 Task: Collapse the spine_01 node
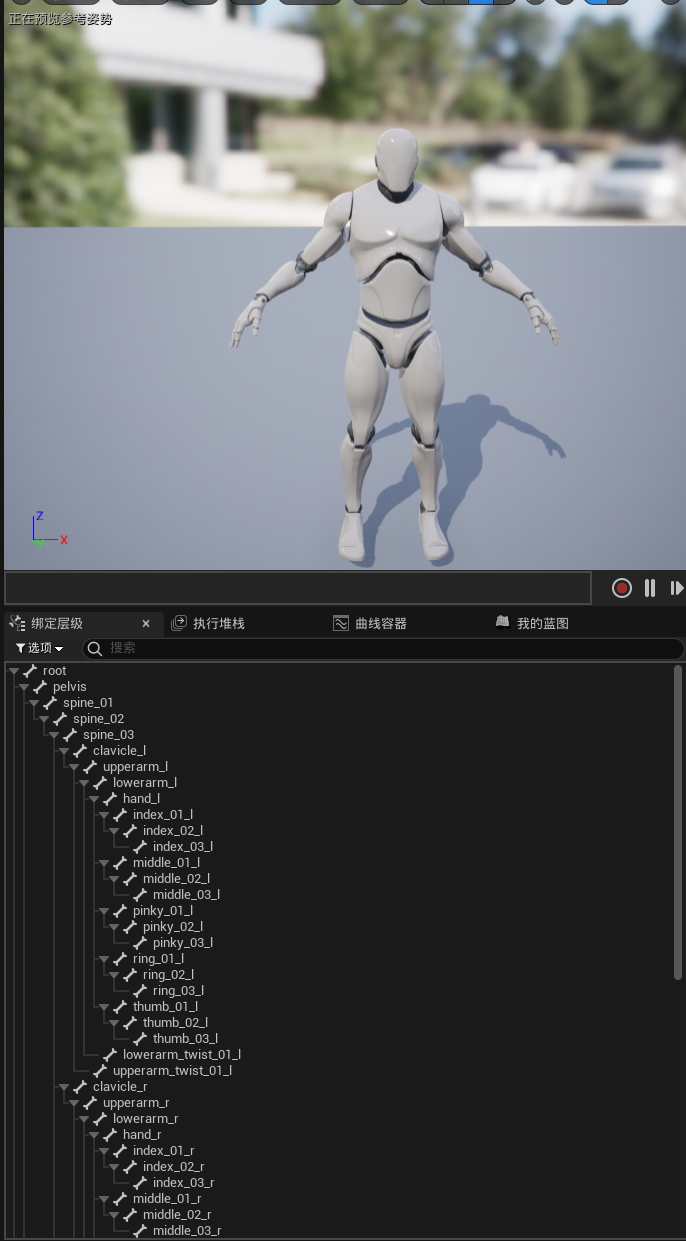34,703
